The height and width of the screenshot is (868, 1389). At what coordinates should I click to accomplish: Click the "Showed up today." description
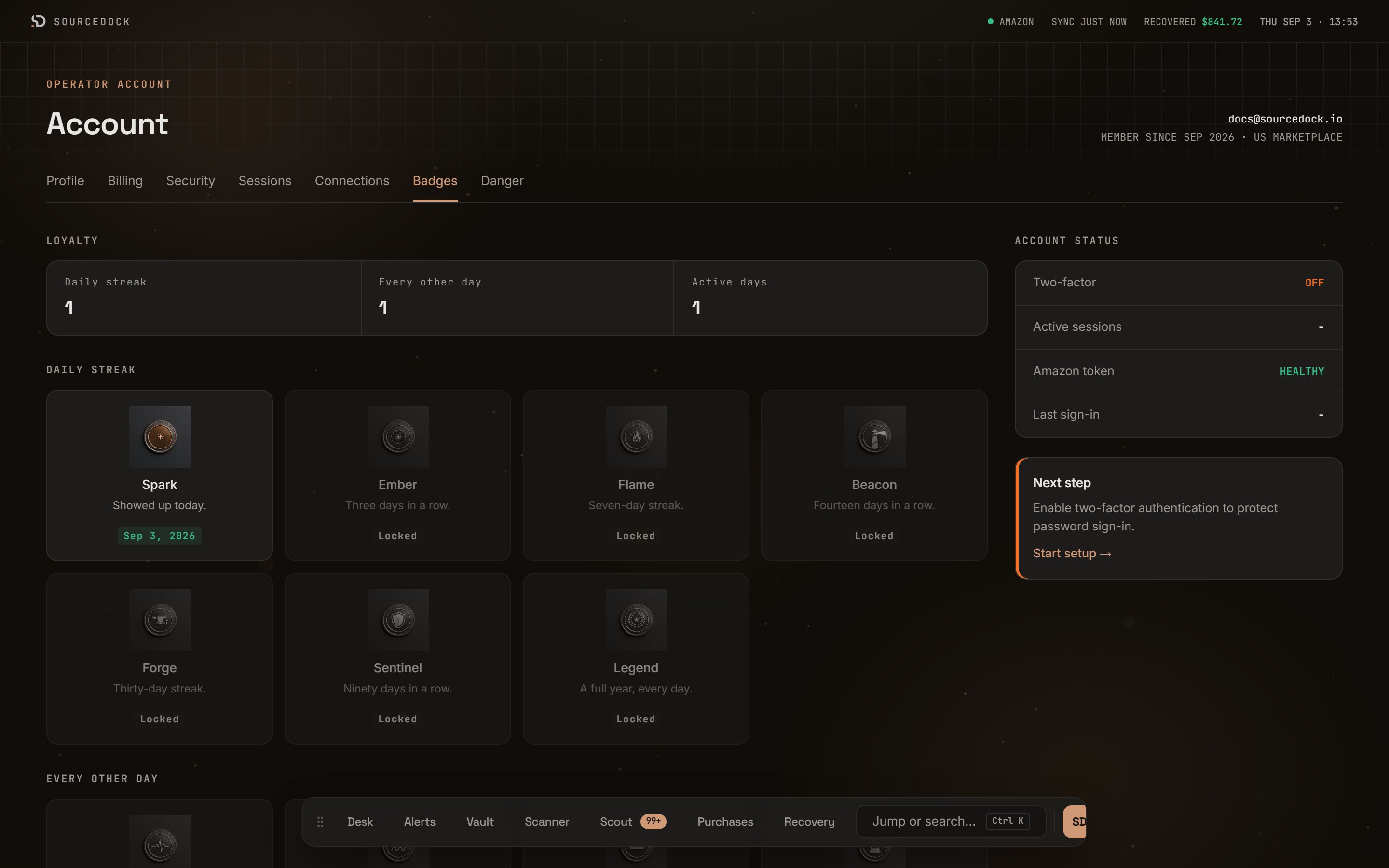160,505
